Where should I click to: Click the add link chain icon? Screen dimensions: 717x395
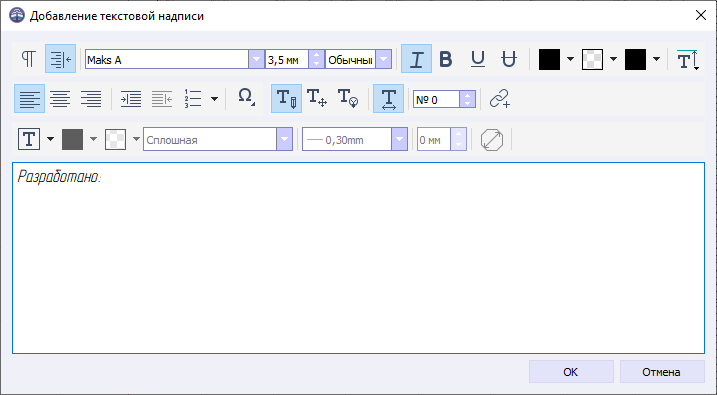tap(500, 98)
